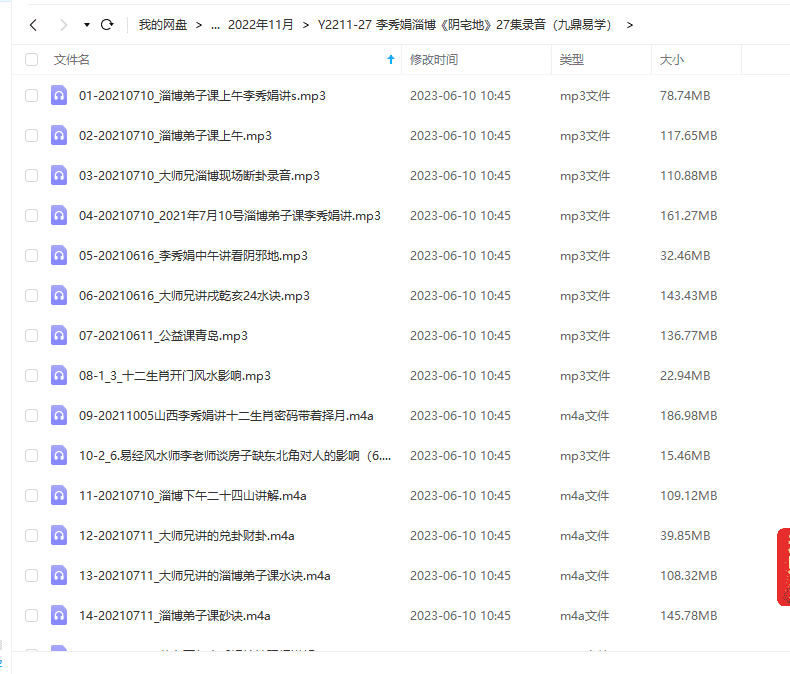Image resolution: width=790 pixels, height=674 pixels.
Task: Go to 我的网盘 breadcrumb
Action: tap(163, 24)
